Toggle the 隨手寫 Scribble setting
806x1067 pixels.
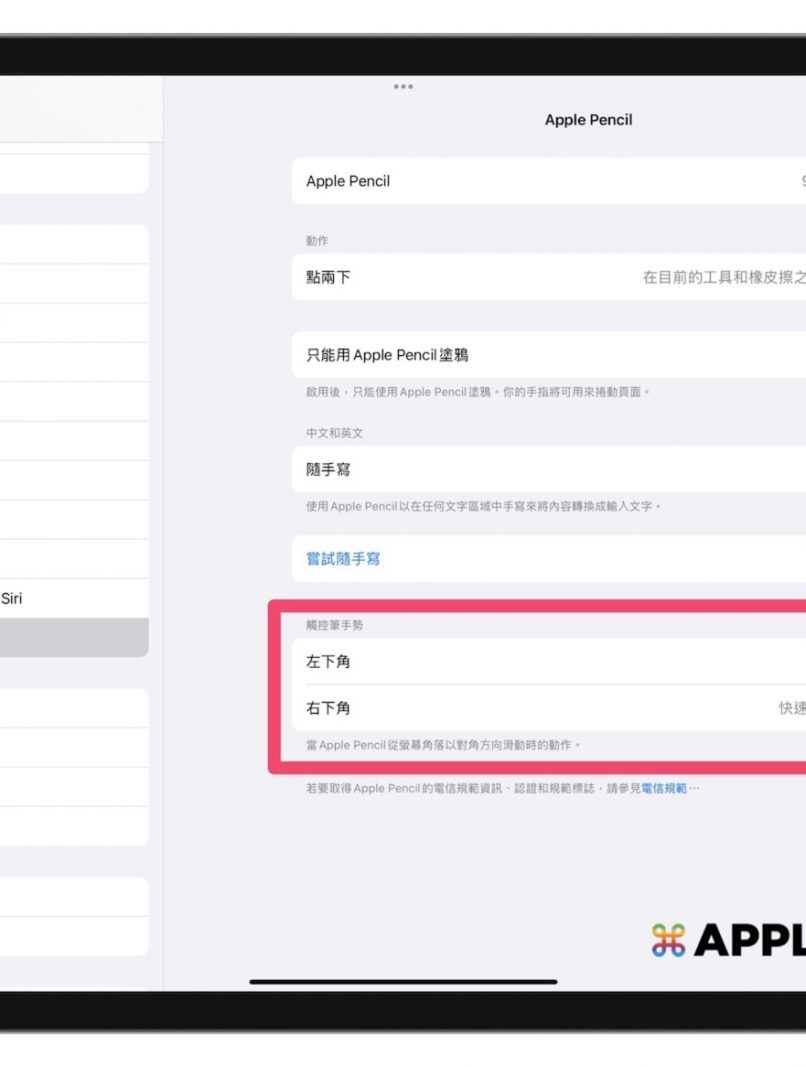coord(548,469)
